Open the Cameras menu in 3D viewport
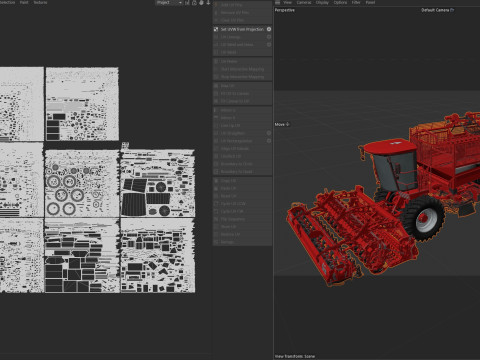Image resolution: width=480 pixels, height=360 pixels. click(x=304, y=2)
